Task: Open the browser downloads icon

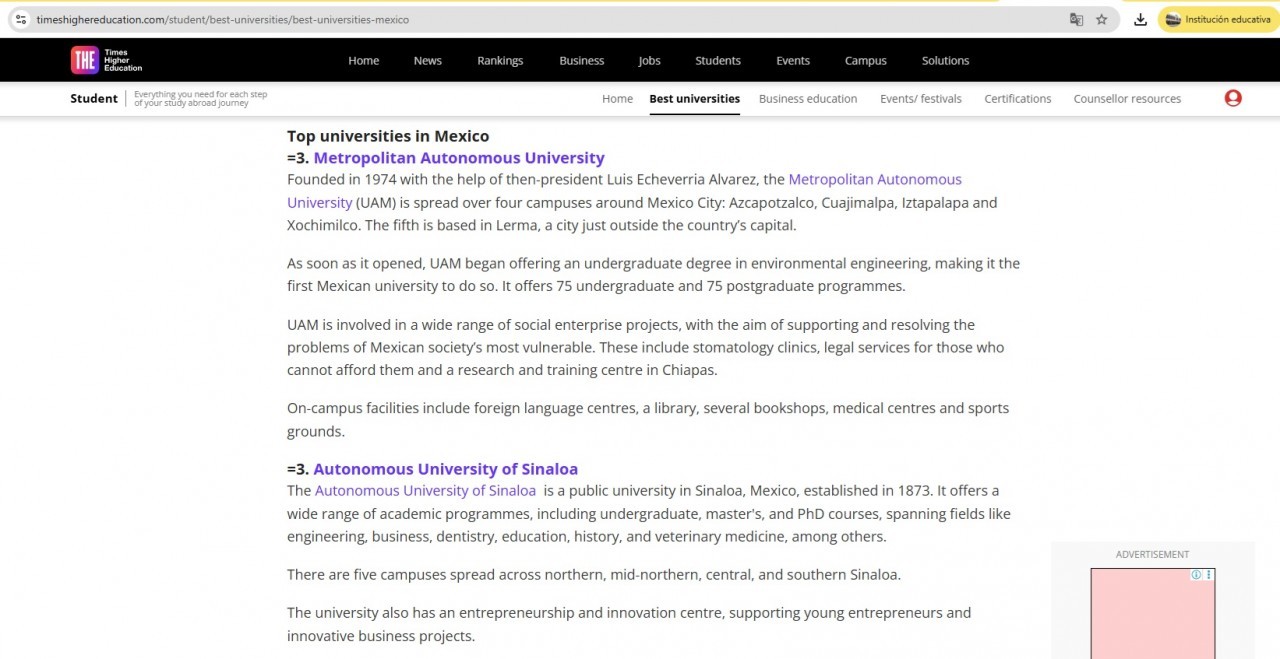Action: (1140, 19)
